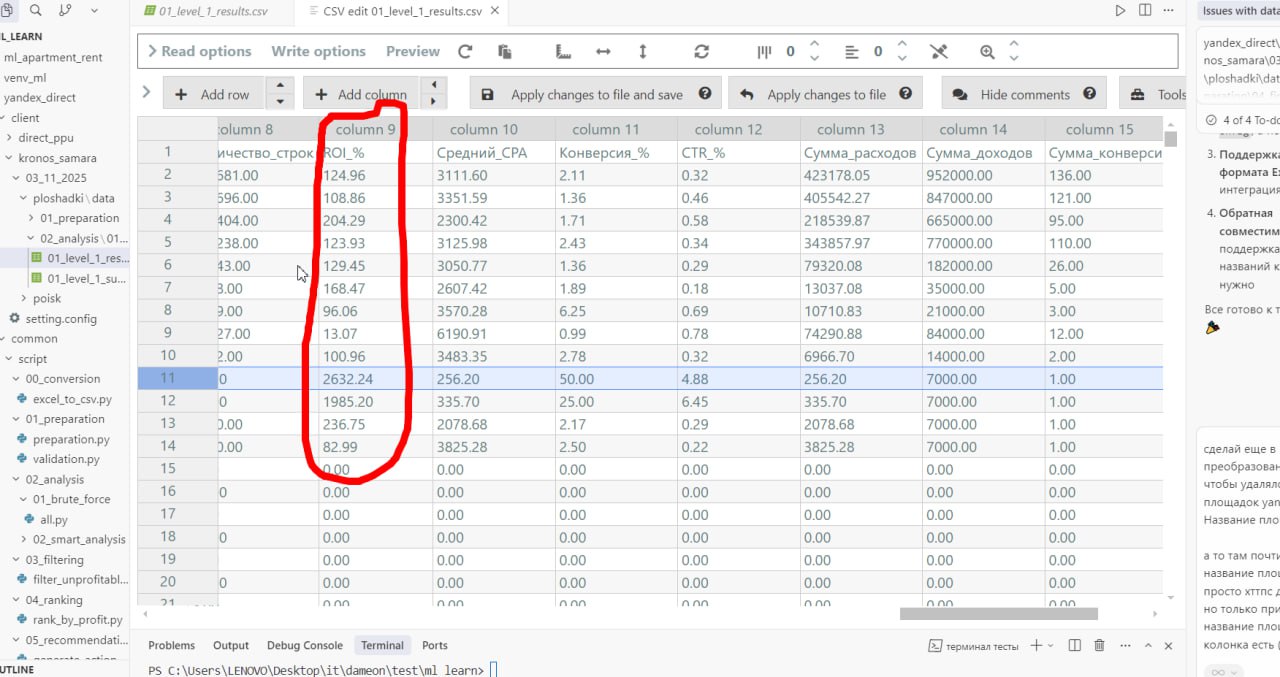Viewport: 1280px width, 677px height.
Task: Click the Add row button
Action: [x=212, y=95]
